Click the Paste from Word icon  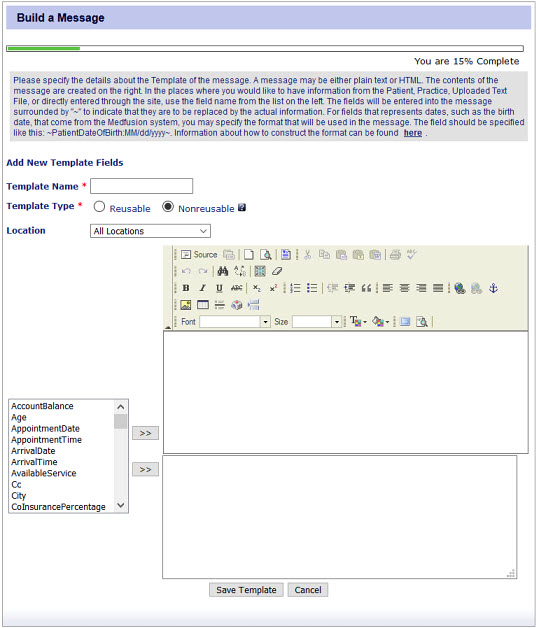[375, 255]
